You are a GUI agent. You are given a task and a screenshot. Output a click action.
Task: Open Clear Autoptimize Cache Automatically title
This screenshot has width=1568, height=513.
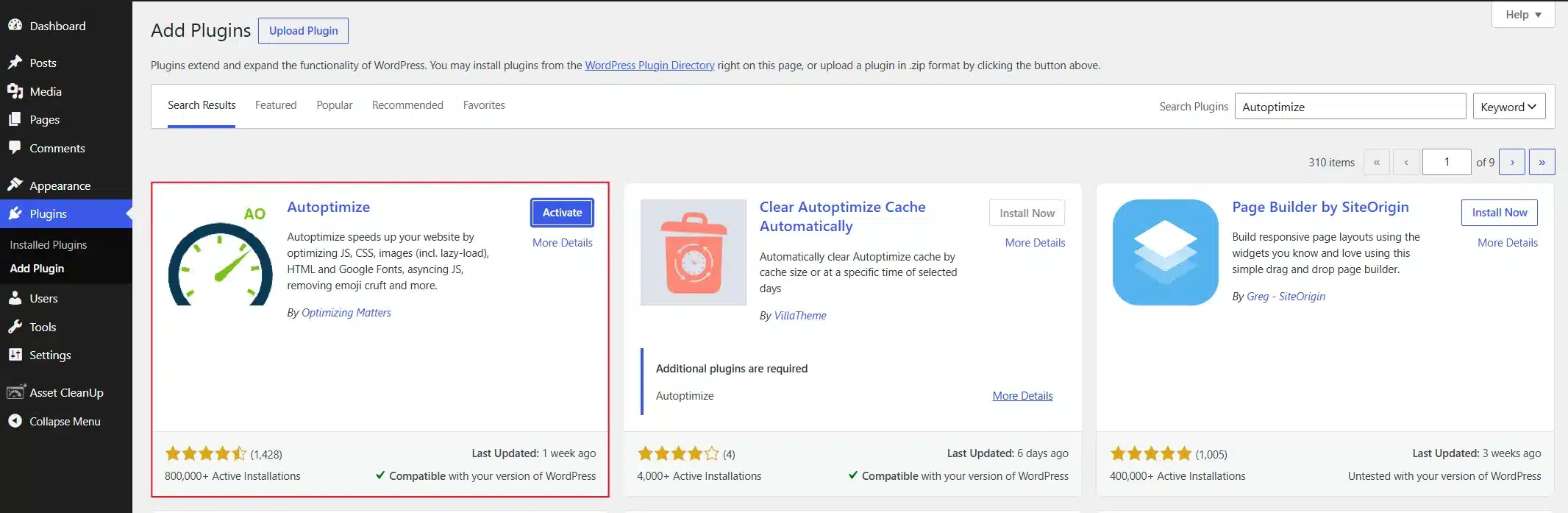pyautogui.click(x=842, y=216)
